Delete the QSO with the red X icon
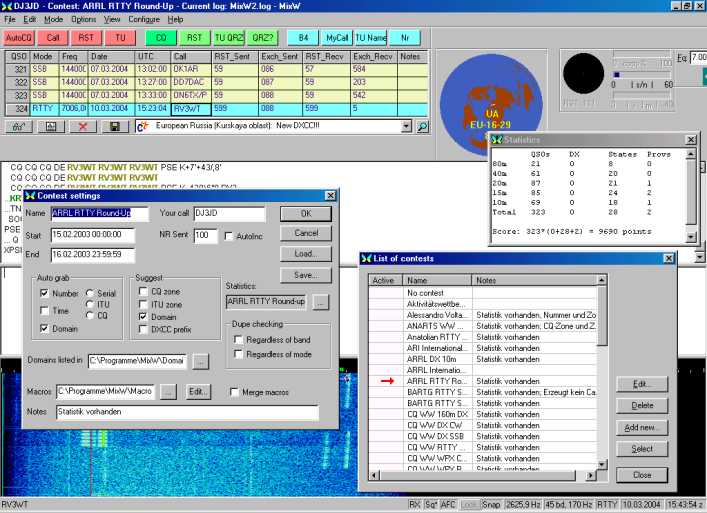Image resolution: width=707 pixels, height=513 pixels. point(83,127)
